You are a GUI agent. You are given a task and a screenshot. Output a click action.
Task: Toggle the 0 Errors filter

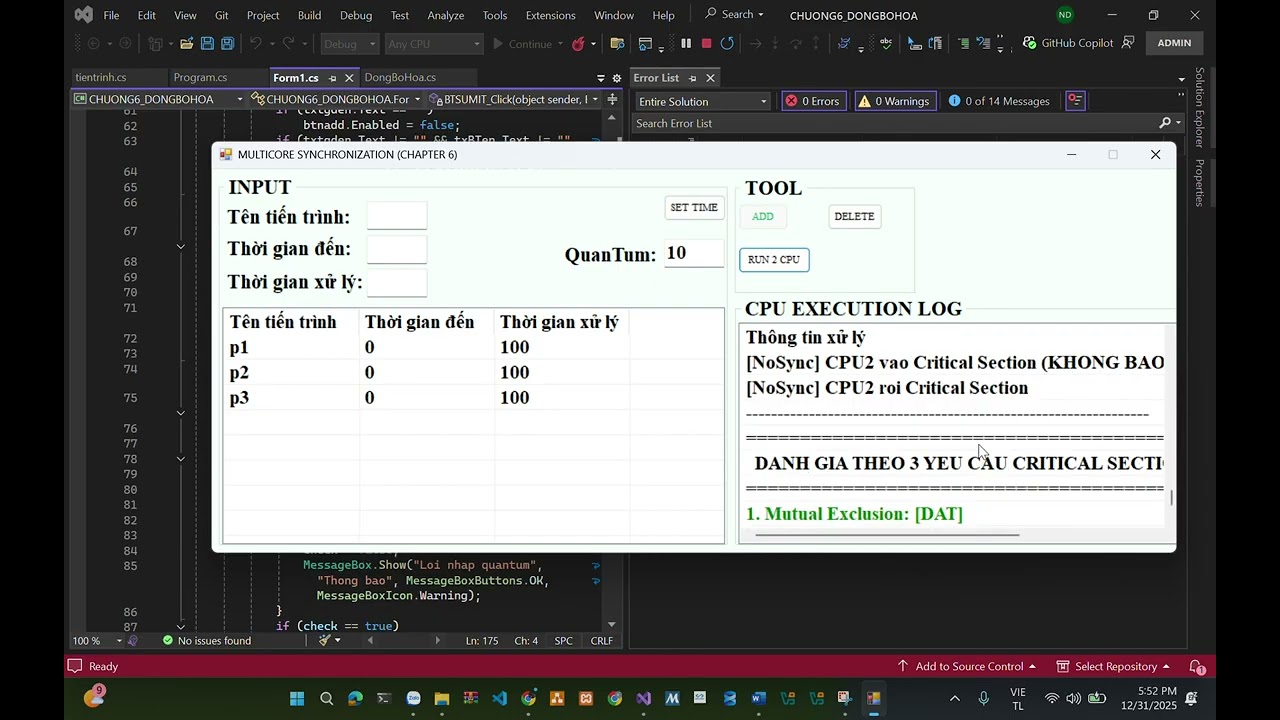pyautogui.click(x=812, y=100)
